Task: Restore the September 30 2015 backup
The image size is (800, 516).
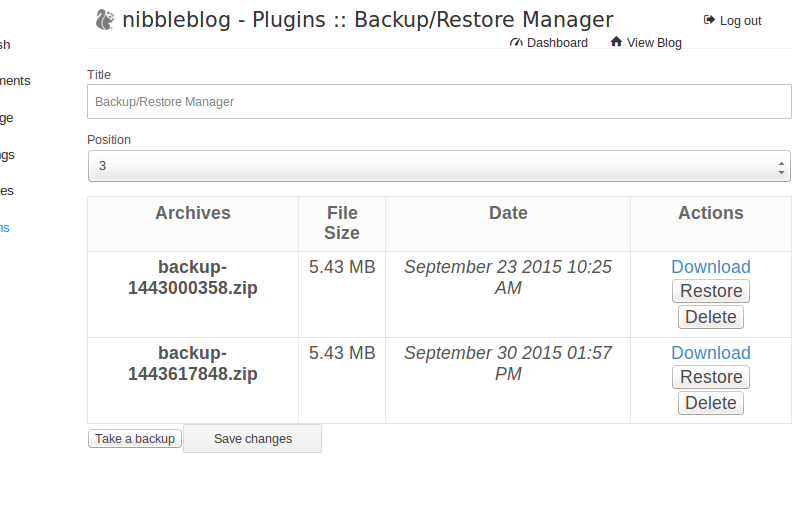Action: coord(711,377)
